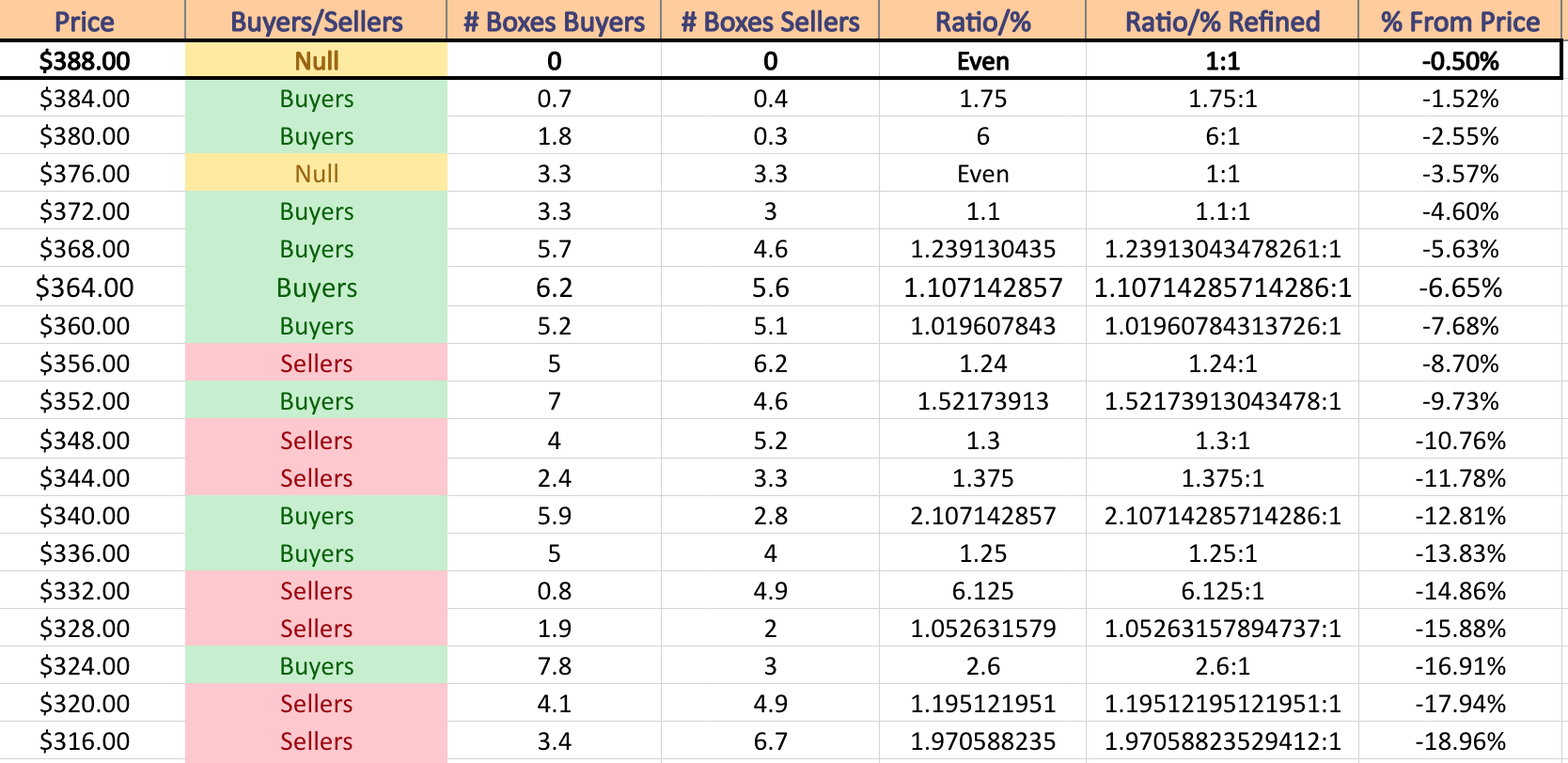
Task: Select the $360.00 price cell
Action: [92, 326]
